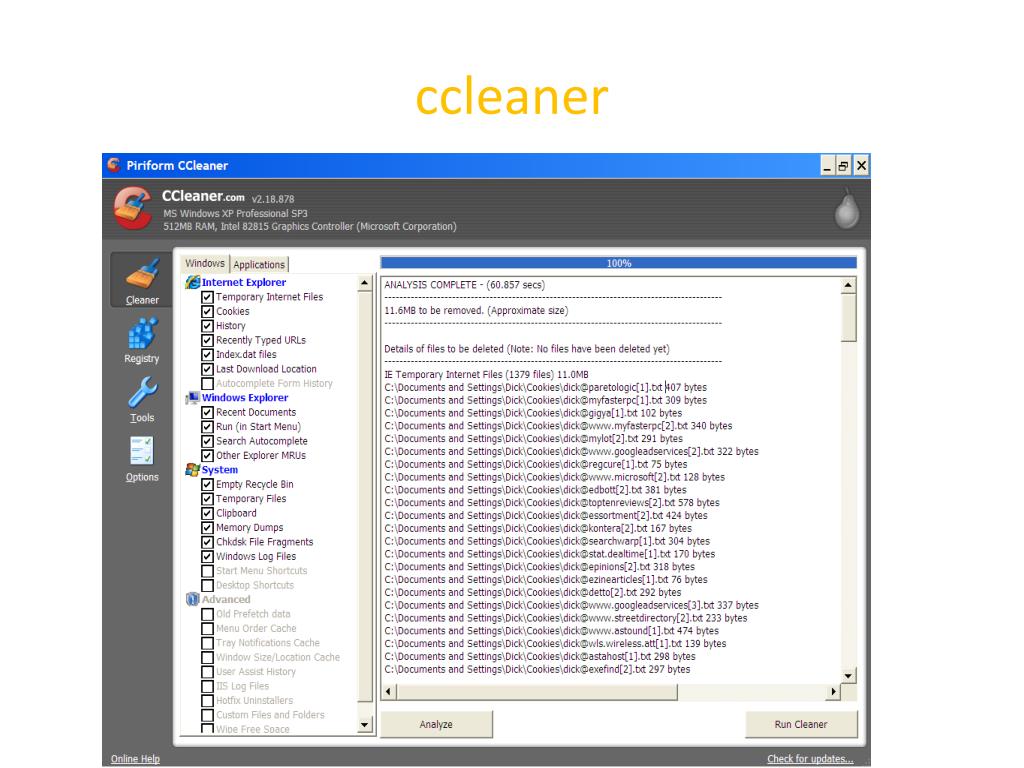
Task: Select IE Temporary Internet Files summary line
Action: point(487,375)
